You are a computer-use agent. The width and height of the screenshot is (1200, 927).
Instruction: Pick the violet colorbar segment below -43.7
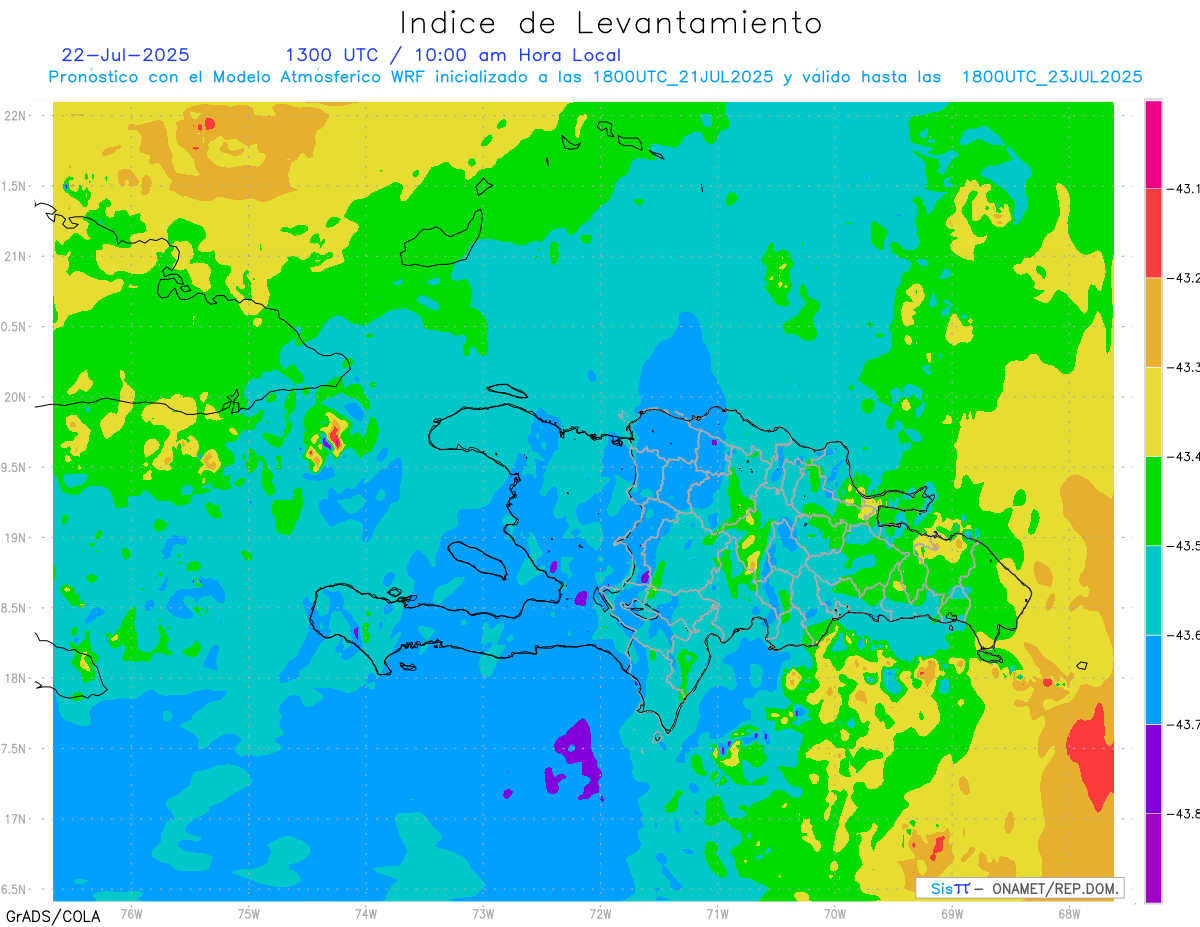[x=1153, y=768]
